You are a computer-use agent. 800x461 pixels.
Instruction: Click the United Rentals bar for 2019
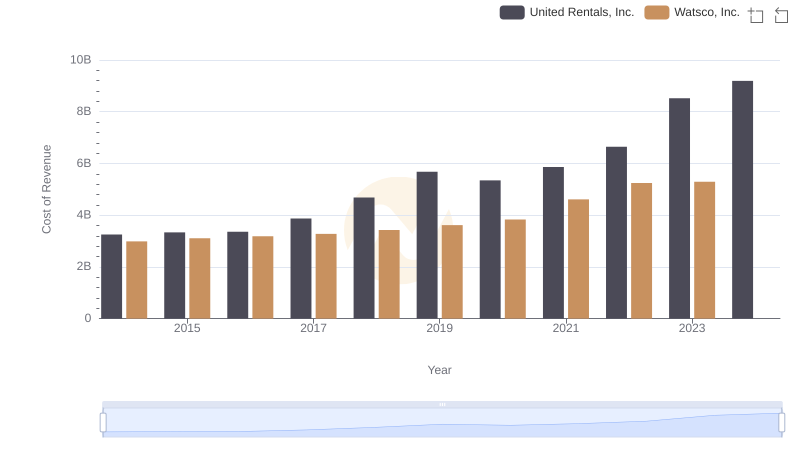click(427, 245)
